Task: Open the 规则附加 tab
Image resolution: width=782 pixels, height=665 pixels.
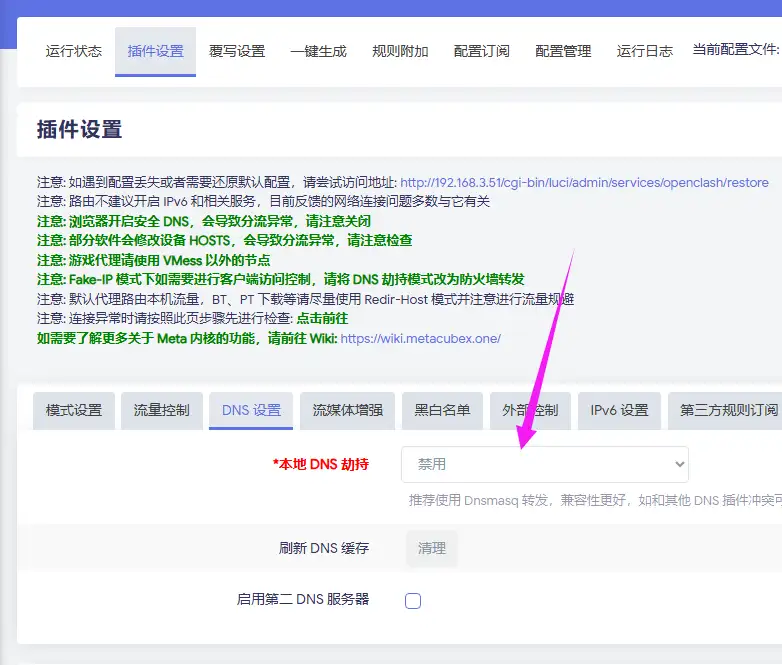Action: (400, 51)
